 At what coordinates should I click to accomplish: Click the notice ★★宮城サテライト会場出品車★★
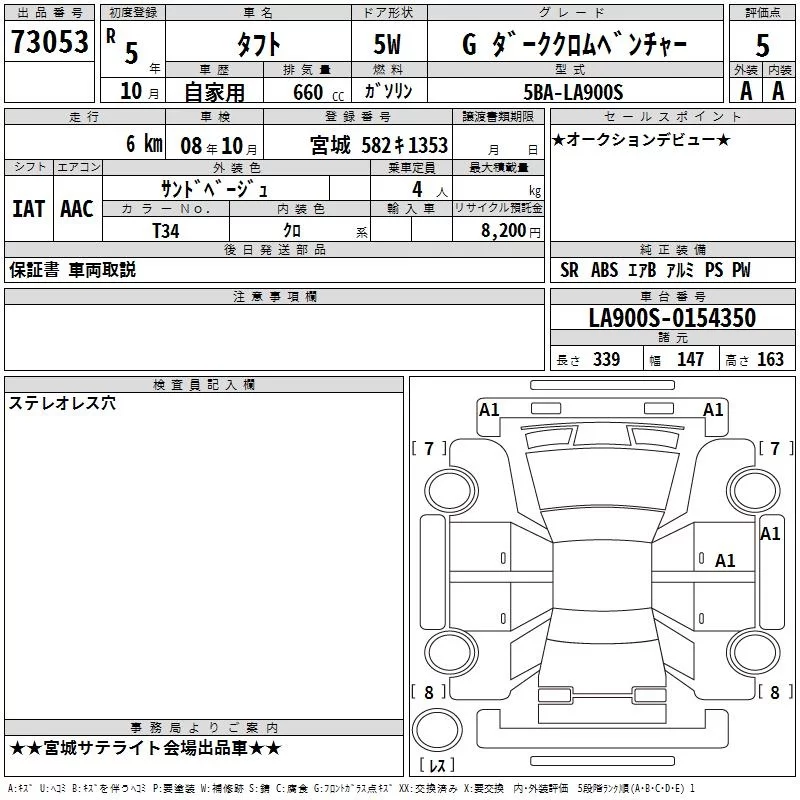coord(145,748)
